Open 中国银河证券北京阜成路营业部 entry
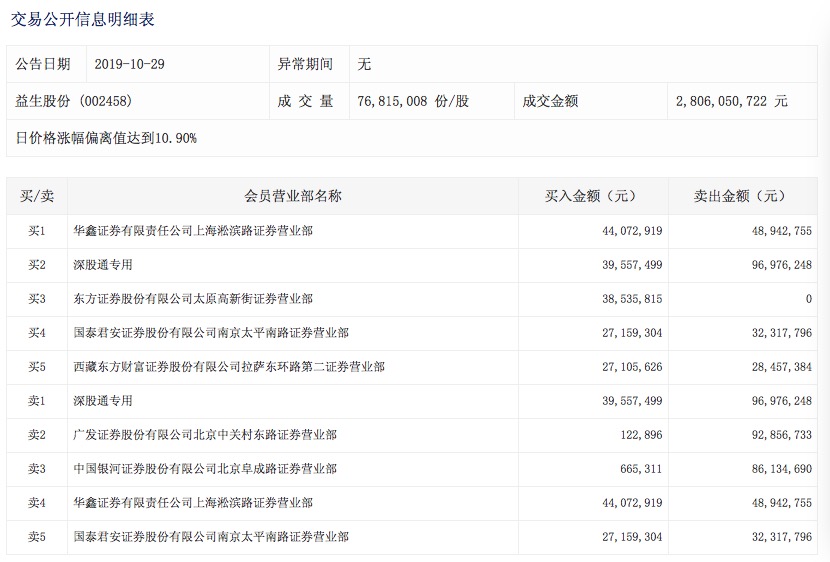Viewport: 830px width, 562px height. point(205,469)
